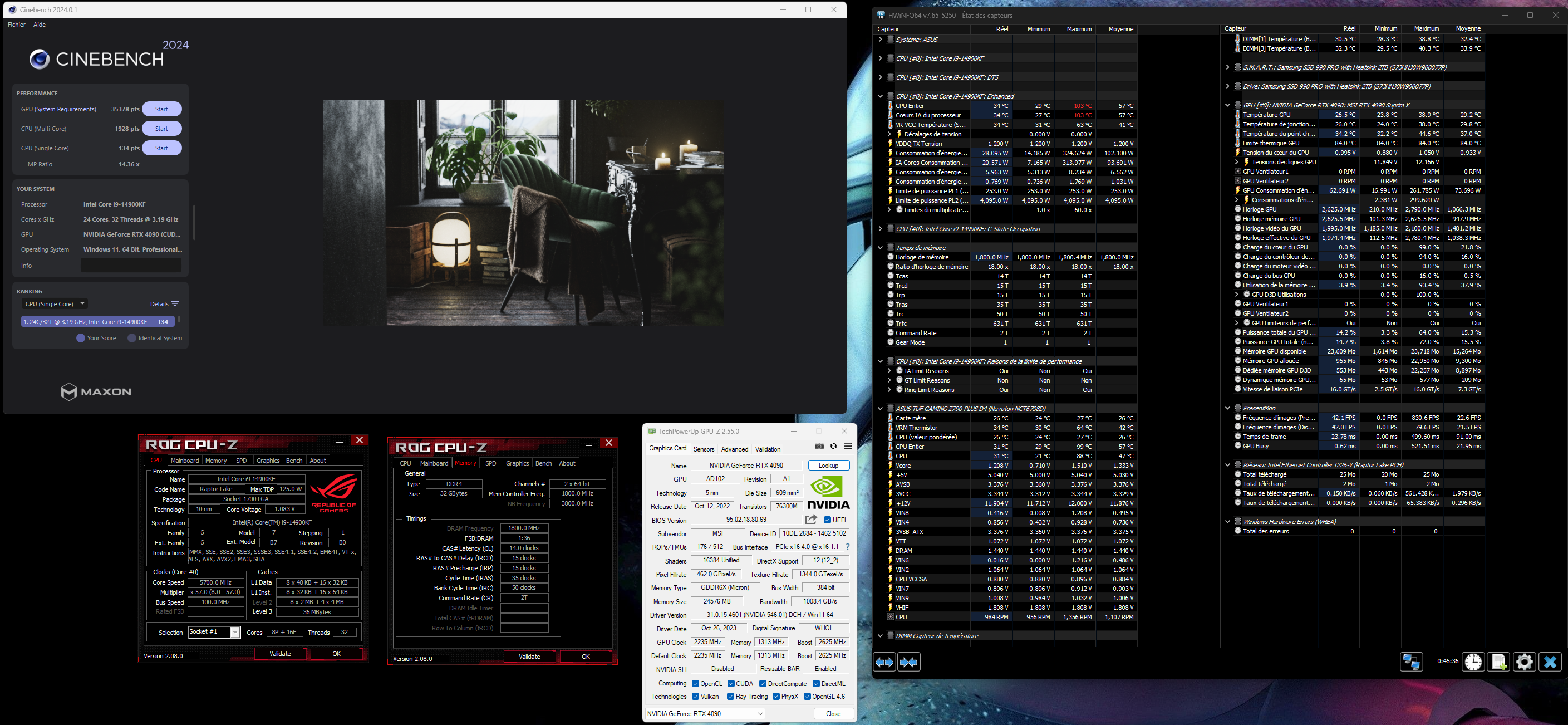Expand the DTS CPU sensor group

(x=879, y=77)
